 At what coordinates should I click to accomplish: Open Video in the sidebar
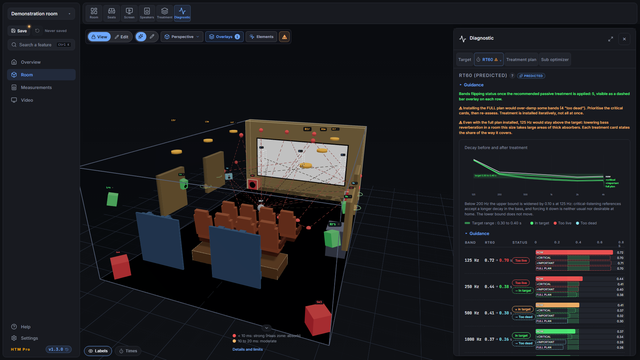point(41,100)
